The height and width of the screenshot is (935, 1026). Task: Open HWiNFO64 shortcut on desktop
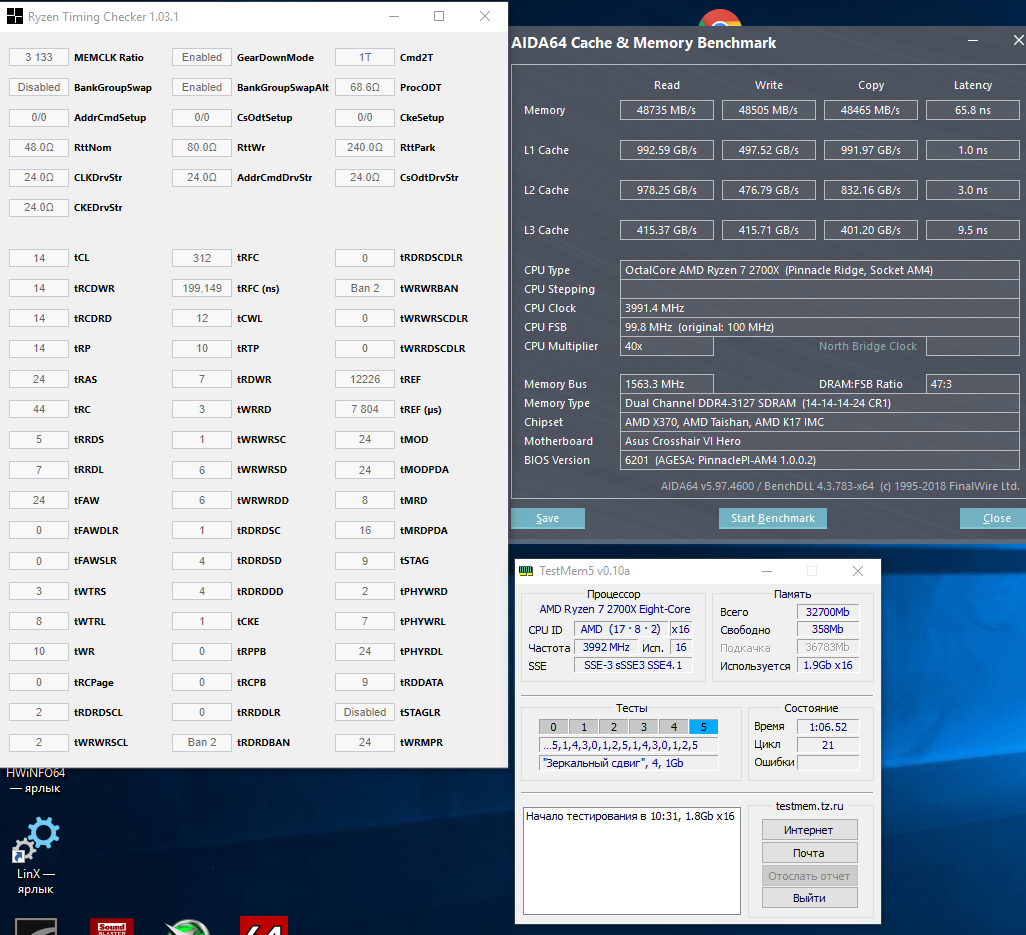point(35,780)
